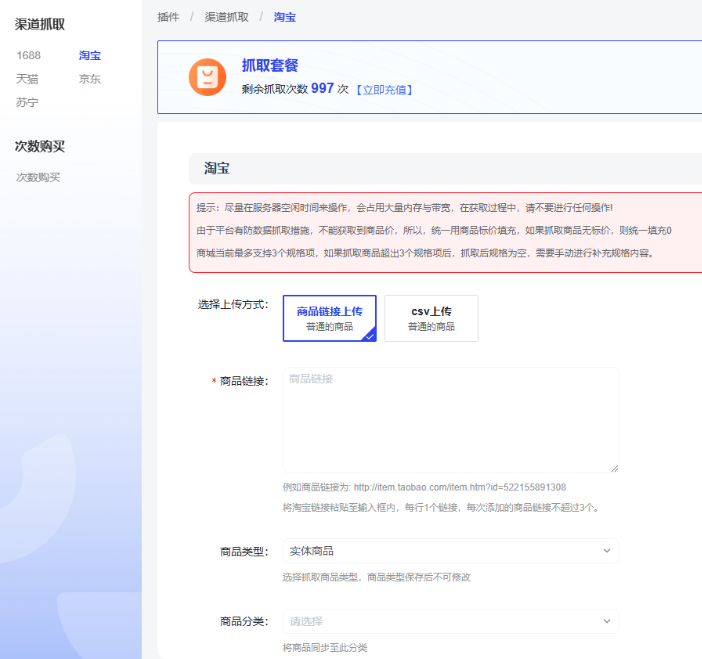Navigate to 渠道抓取 via the breadcrumb
This screenshot has width=702, height=659.
pos(226,17)
